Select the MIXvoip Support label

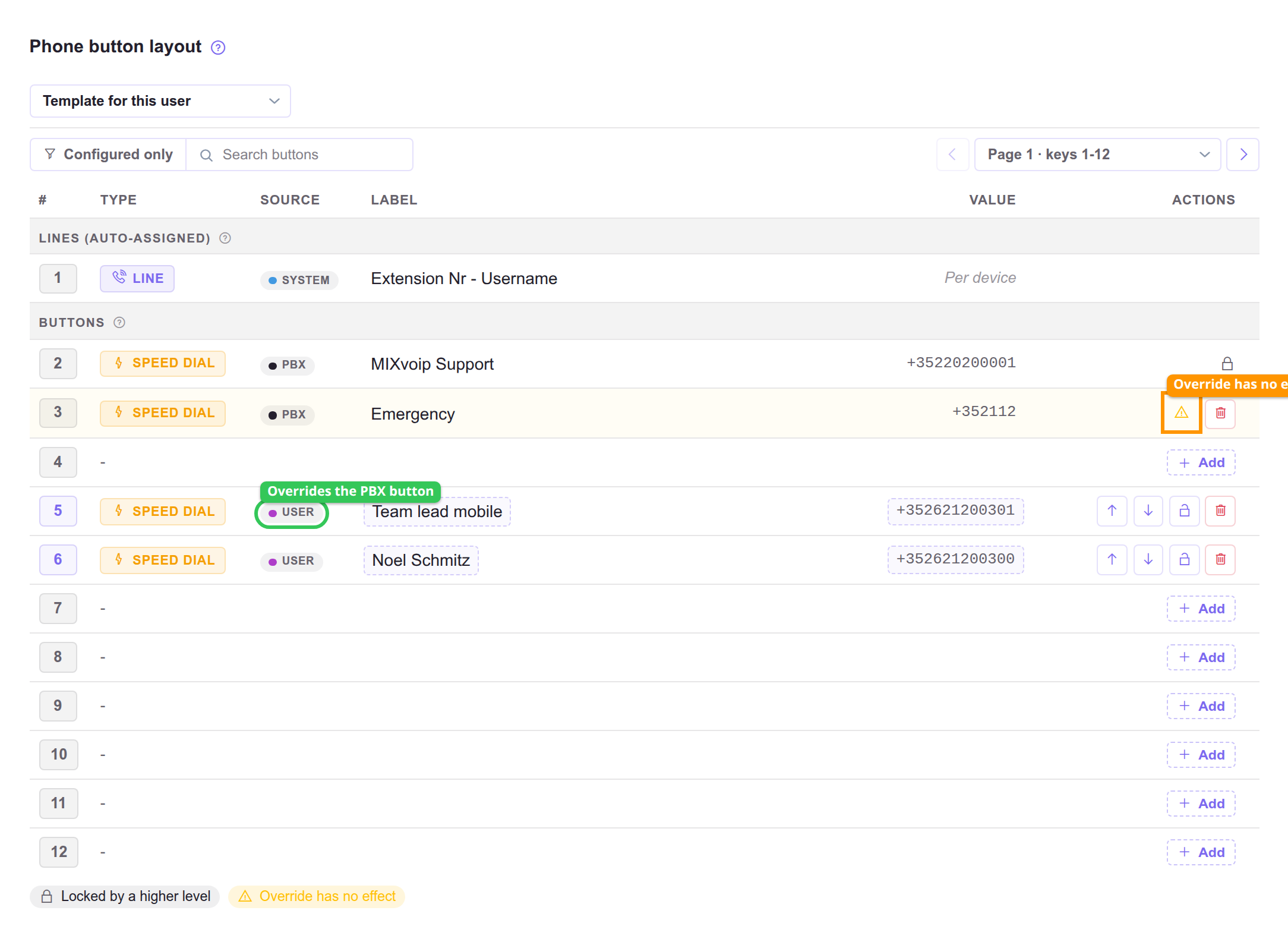[x=433, y=364]
